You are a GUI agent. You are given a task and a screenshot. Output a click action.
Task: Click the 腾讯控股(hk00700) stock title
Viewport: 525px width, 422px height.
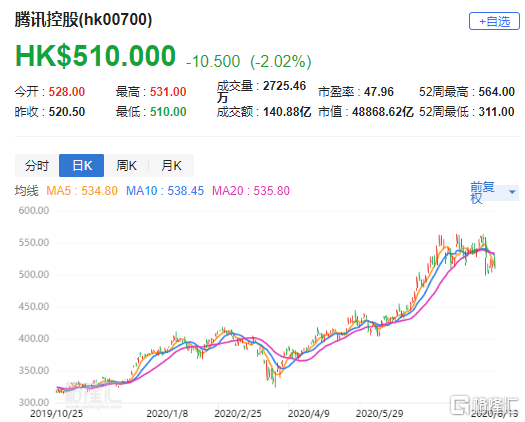tap(83, 19)
